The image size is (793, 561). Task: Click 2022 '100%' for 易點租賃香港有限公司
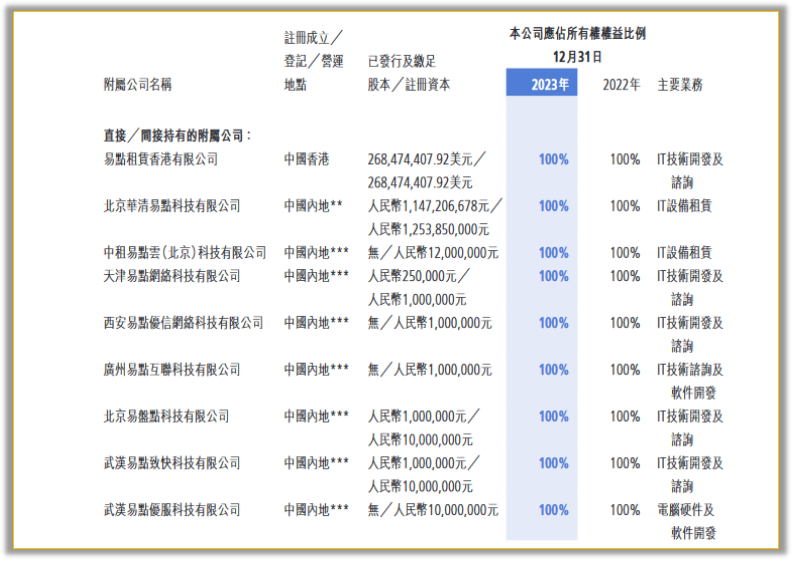[625, 159]
